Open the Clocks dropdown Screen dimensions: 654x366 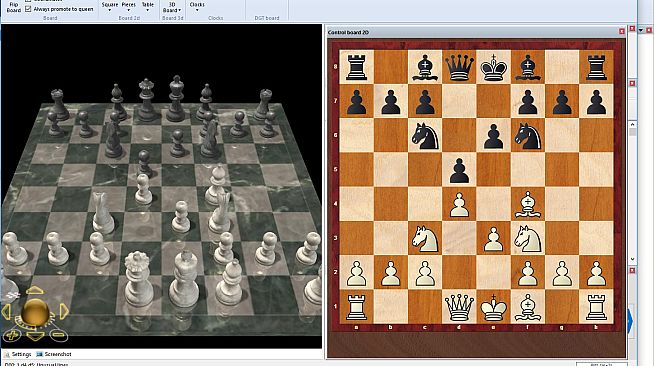click(x=197, y=7)
